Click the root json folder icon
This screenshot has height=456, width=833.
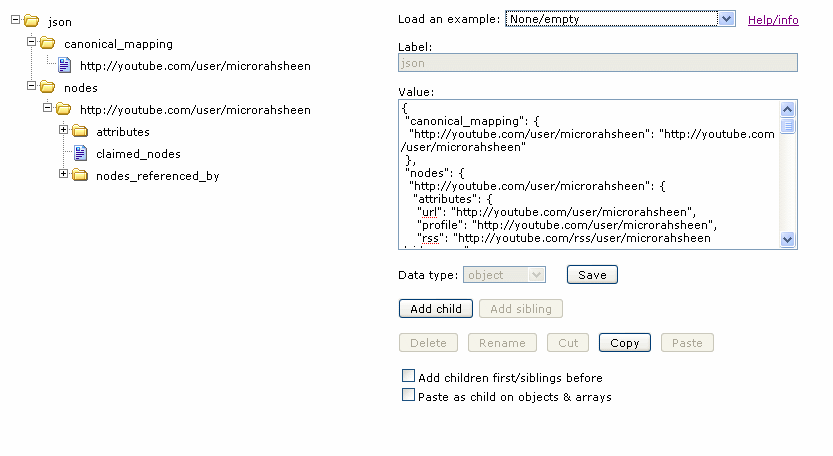click(x=32, y=21)
